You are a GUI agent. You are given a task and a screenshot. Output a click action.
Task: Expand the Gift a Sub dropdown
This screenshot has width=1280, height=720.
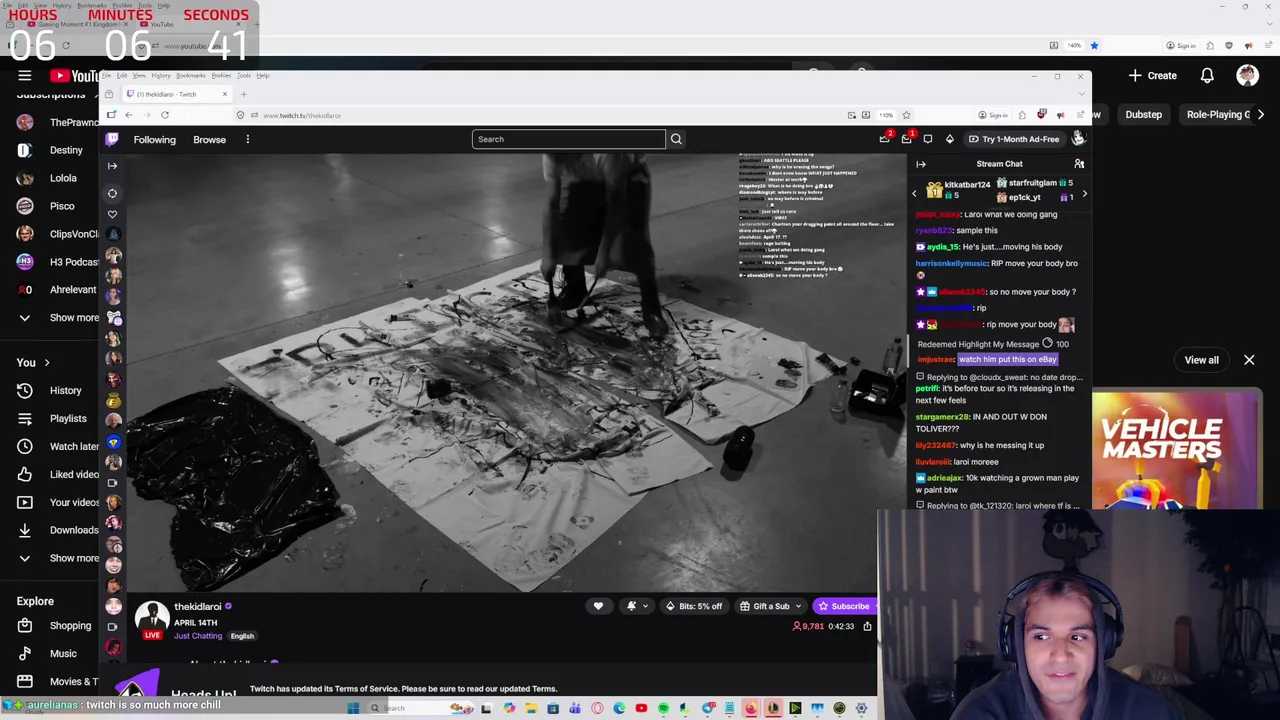(x=798, y=606)
